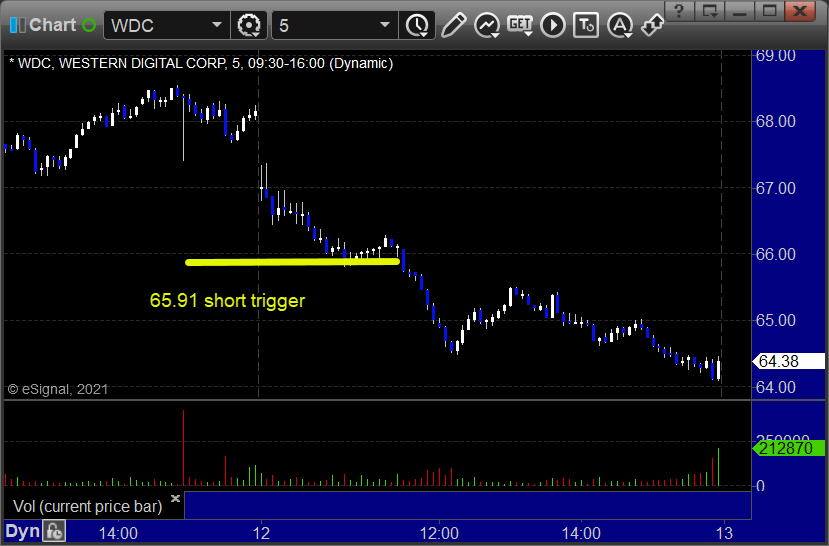Click the green link circle next to Chart
Viewport: 829px width, 546px height.
[89, 25]
